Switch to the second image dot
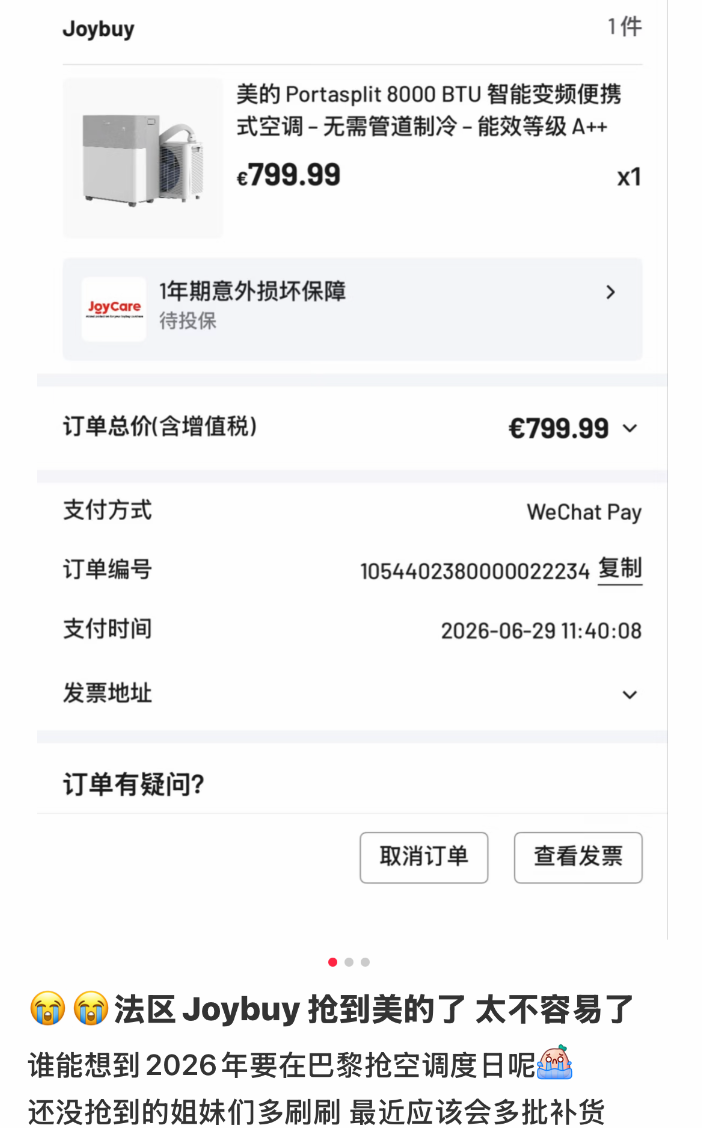 pos(349,963)
